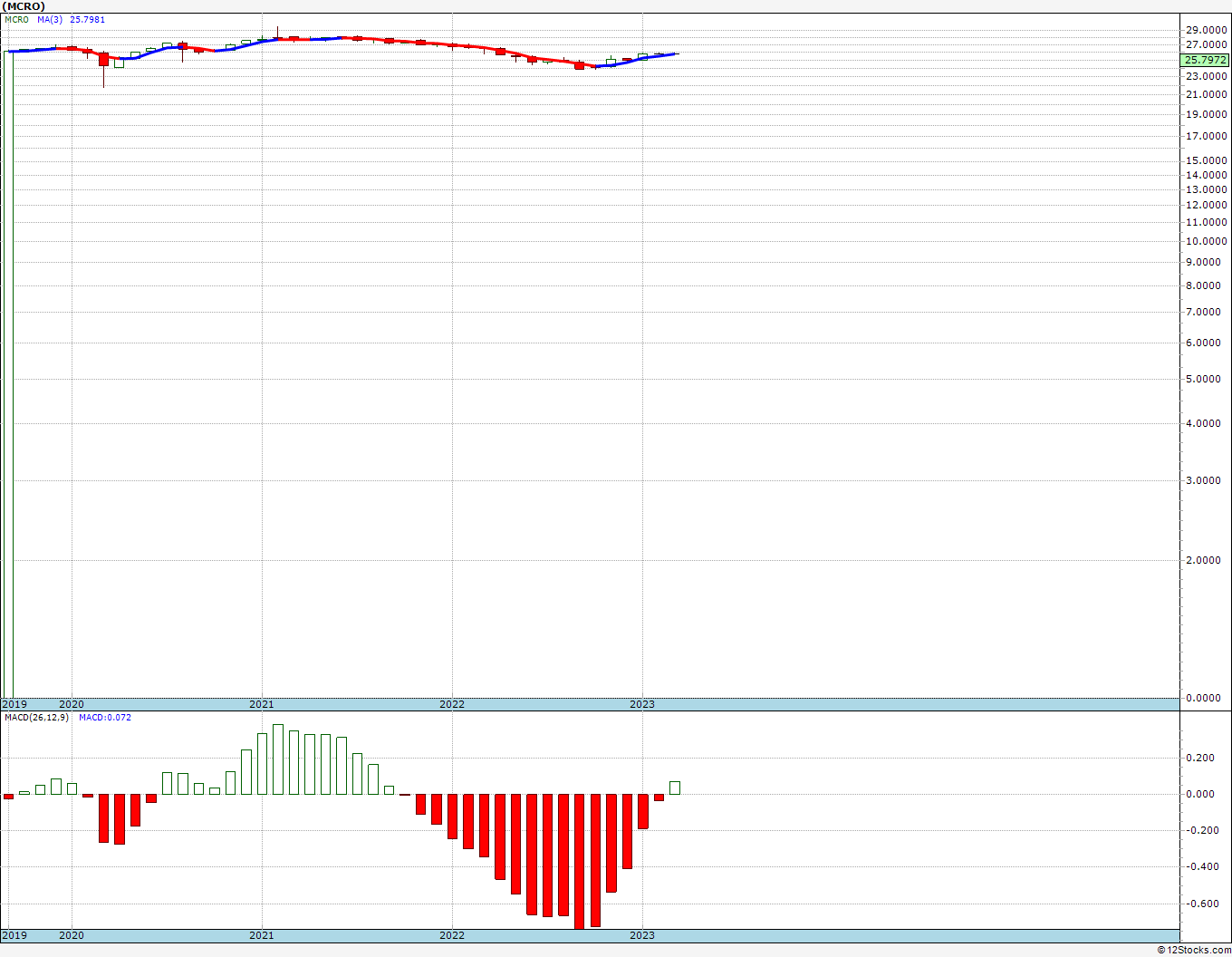
Task: Click the MACD:0.072 value label
Action: (x=105, y=718)
